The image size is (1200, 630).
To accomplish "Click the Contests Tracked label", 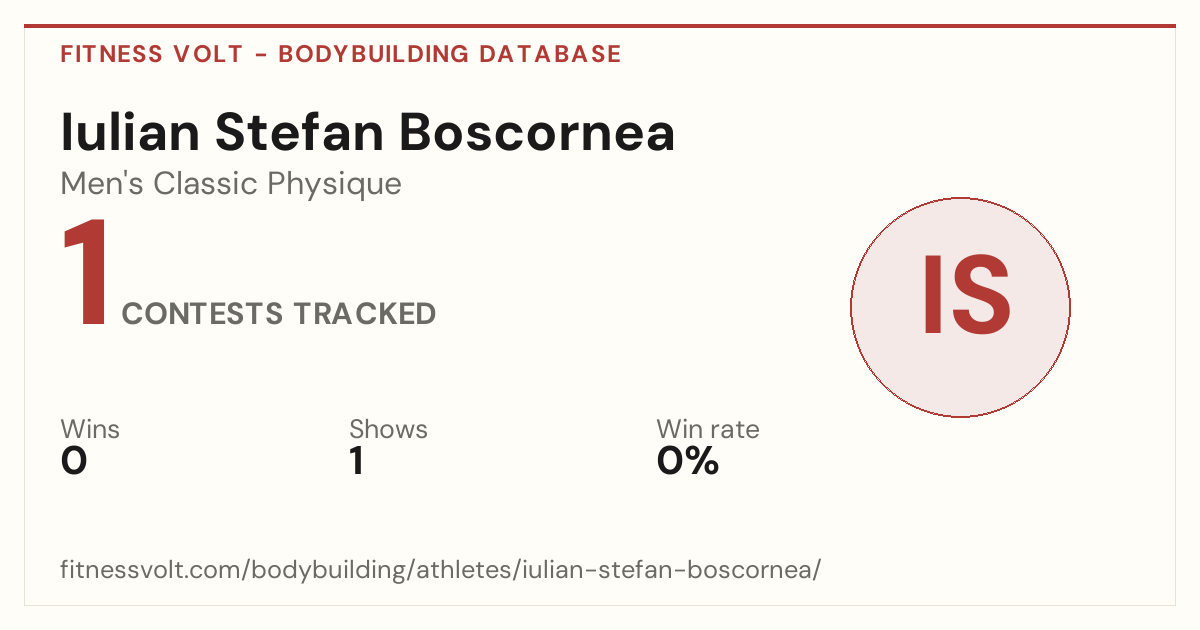I will (x=279, y=314).
